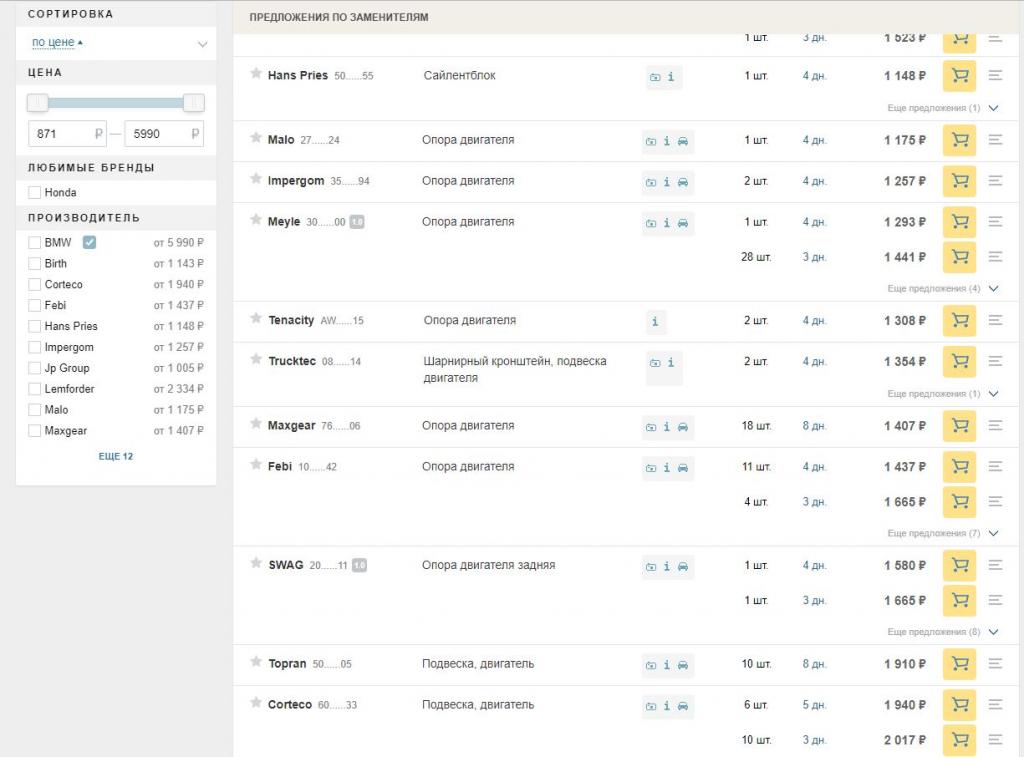
Task: Tick the Maxgear manufacturer filter checkbox
Action: click(35, 430)
